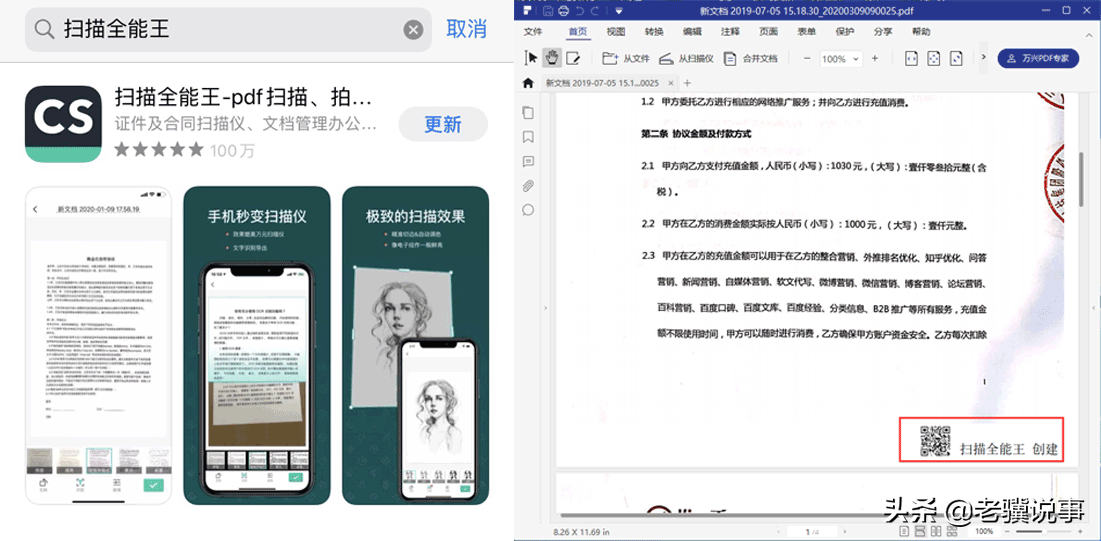Go to previous page in status bar
The height and width of the screenshot is (541, 1101).
(x=778, y=532)
